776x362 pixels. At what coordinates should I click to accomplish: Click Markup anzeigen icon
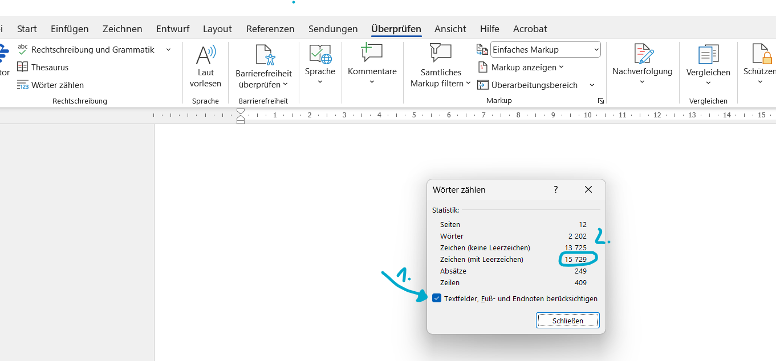pyautogui.click(x=483, y=67)
